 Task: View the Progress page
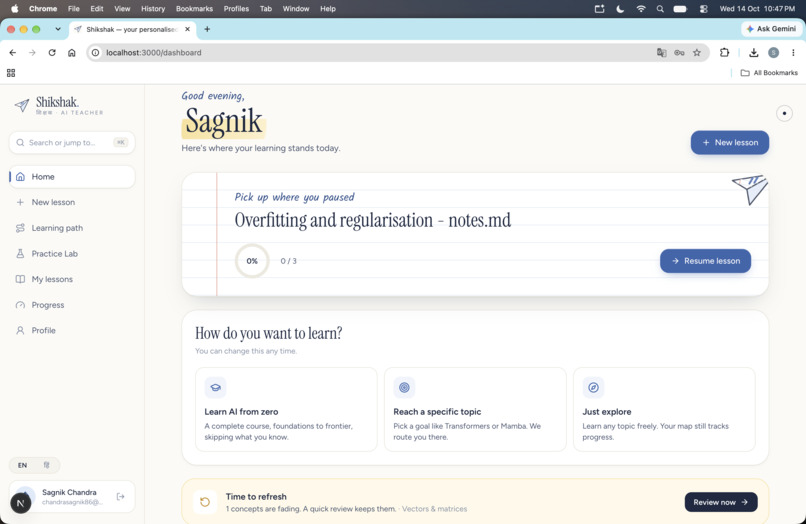click(72, 305)
